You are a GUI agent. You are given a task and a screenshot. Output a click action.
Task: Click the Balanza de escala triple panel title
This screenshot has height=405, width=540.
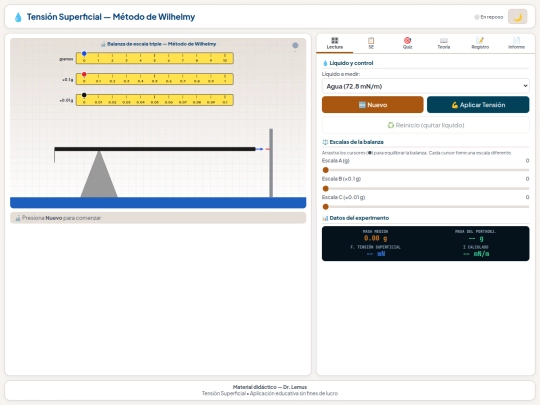point(158,44)
